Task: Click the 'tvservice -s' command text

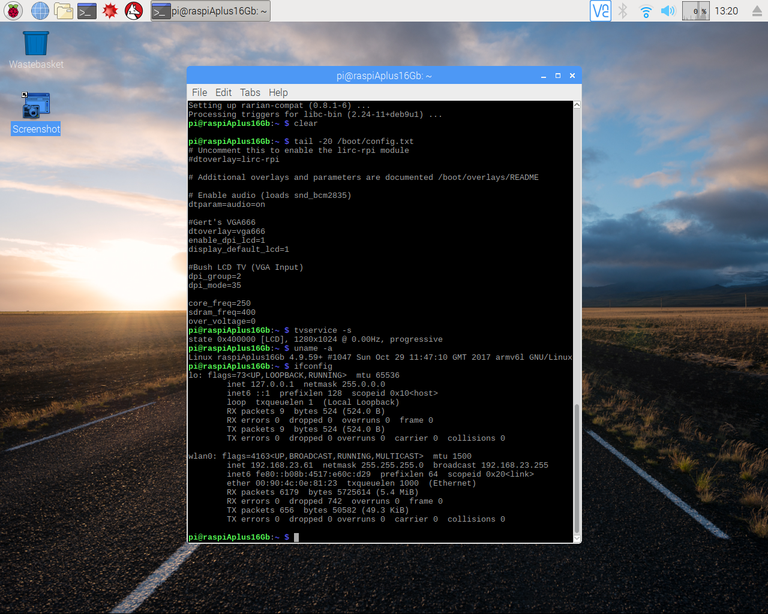Action: [322, 330]
